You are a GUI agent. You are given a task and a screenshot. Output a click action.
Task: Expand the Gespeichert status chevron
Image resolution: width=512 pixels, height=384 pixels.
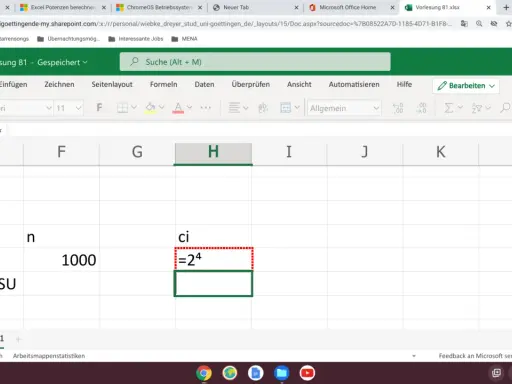click(x=85, y=62)
